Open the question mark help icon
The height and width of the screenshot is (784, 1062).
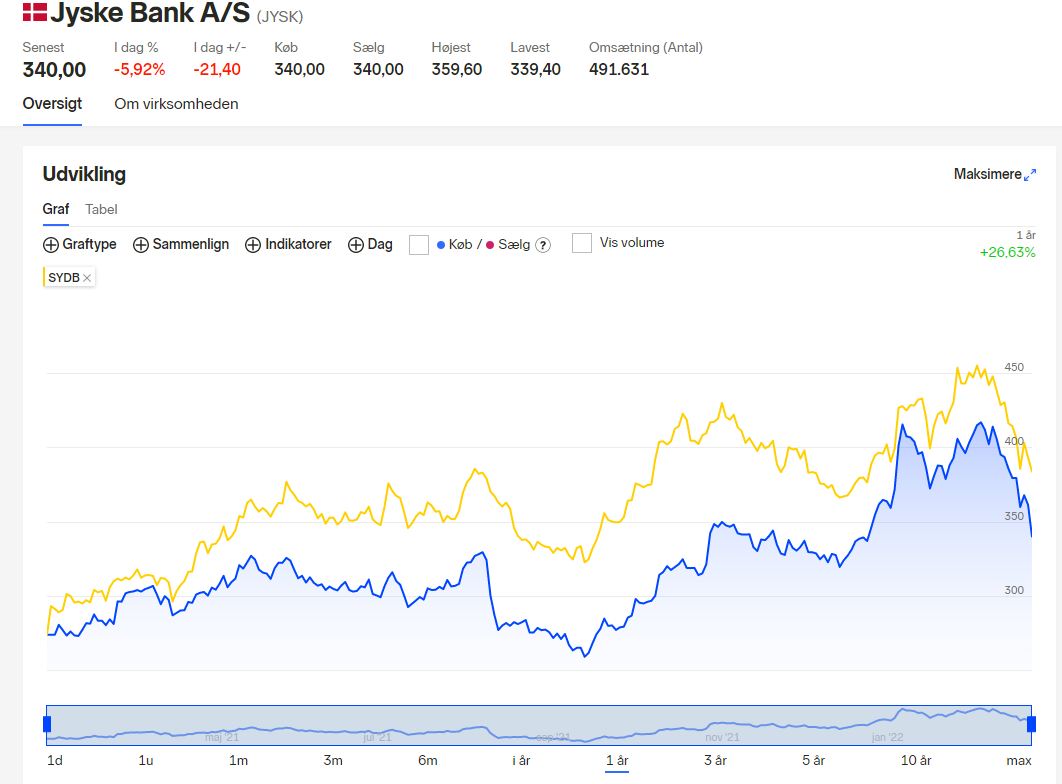tap(543, 245)
